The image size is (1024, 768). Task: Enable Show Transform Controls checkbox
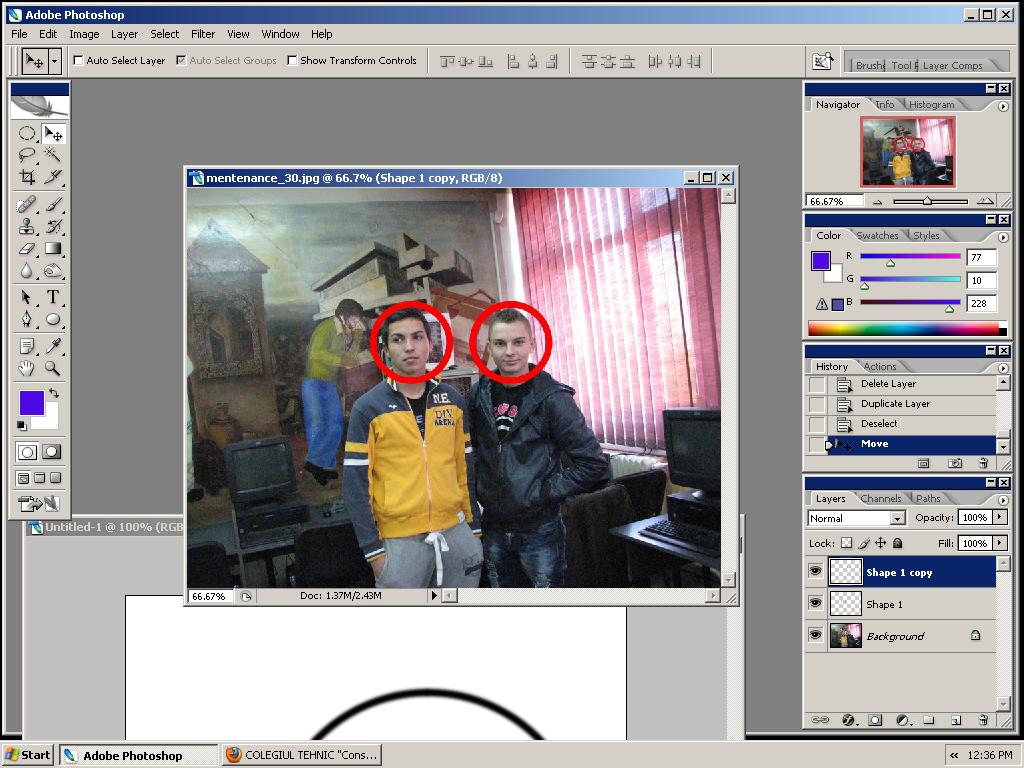click(x=292, y=60)
